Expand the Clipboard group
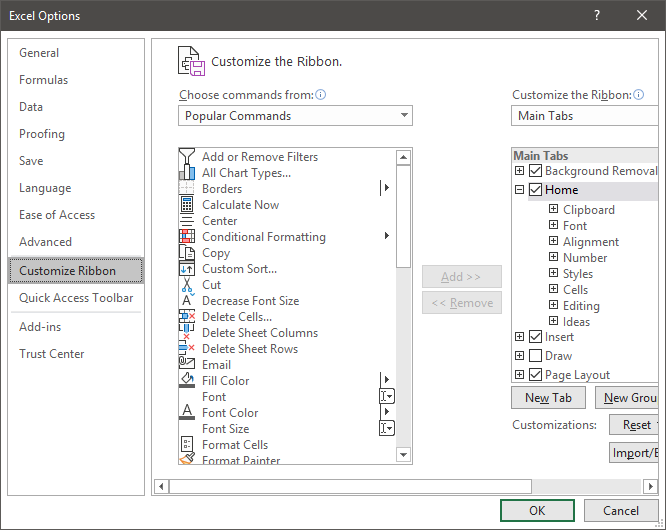This screenshot has height=530, width=666. point(553,209)
